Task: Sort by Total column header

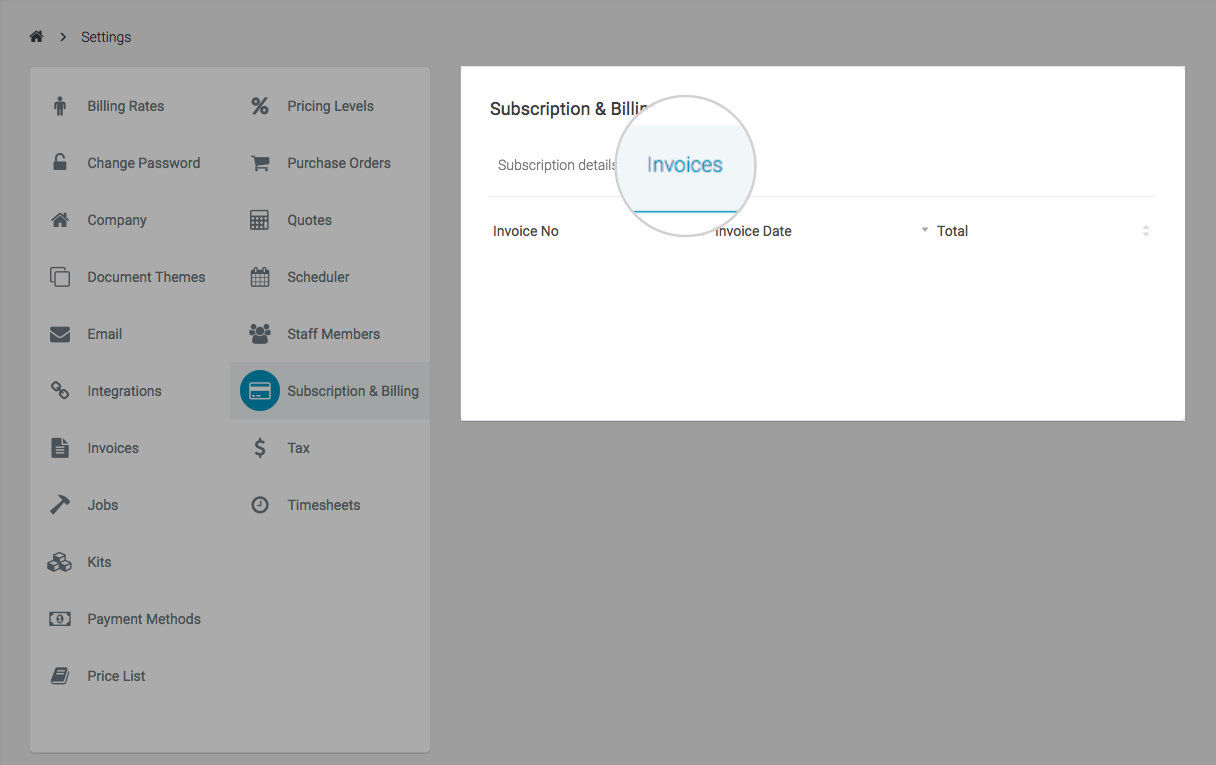Action: click(x=952, y=231)
